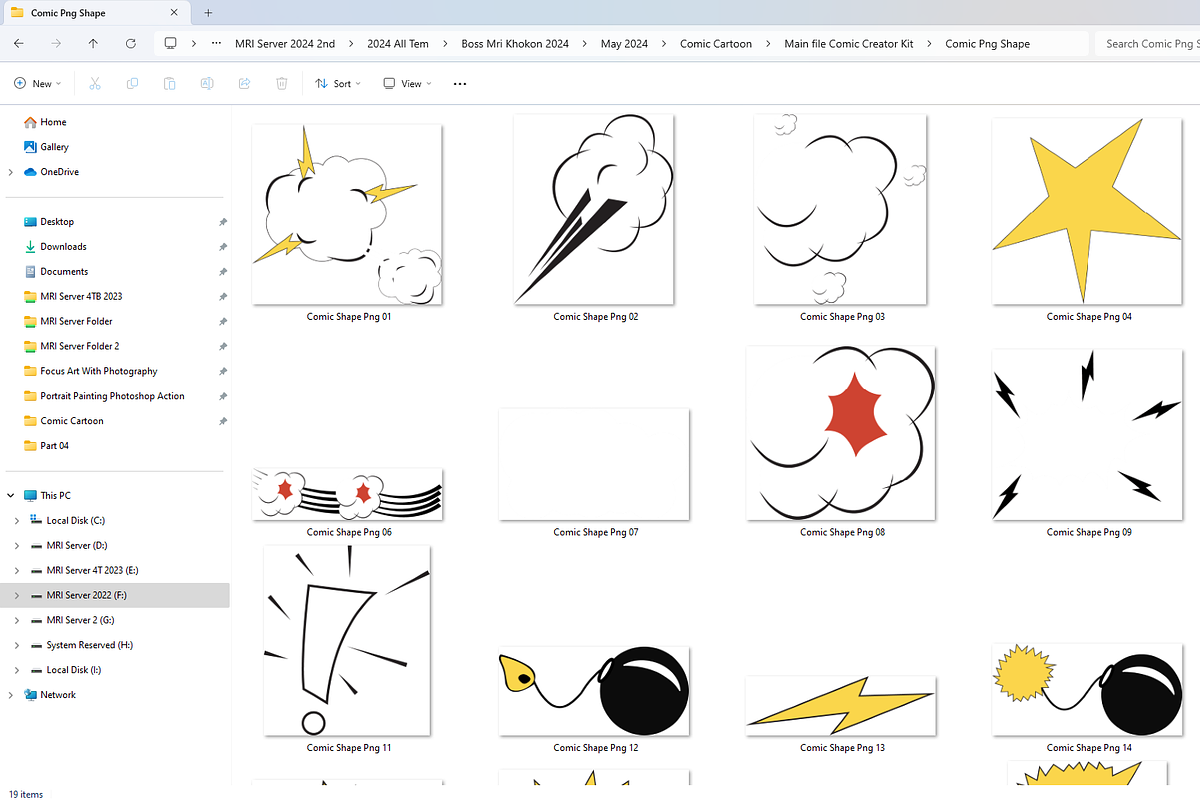The image size is (1200, 800).
Task: Open Part 04 folder in sidebar
Action: coord(46,446)
